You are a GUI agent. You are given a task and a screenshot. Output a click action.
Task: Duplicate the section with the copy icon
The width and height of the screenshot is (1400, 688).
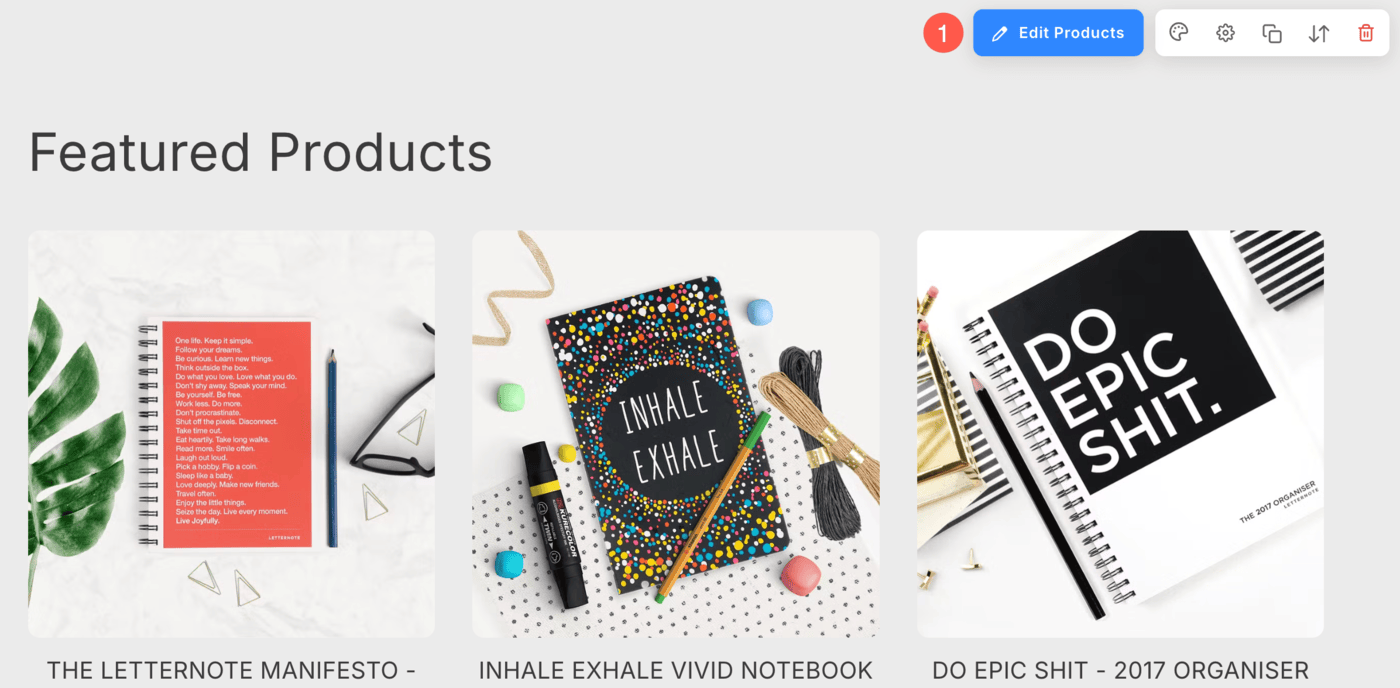click(1272, 33)
